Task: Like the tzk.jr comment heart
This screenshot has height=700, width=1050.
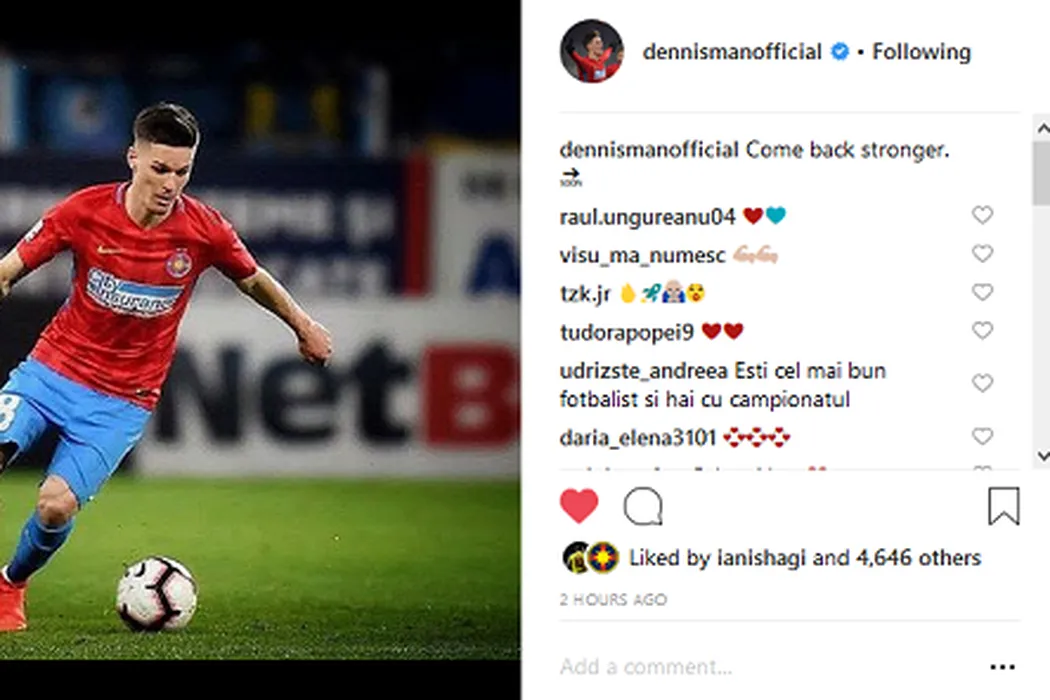Action: tap(982, 293)
